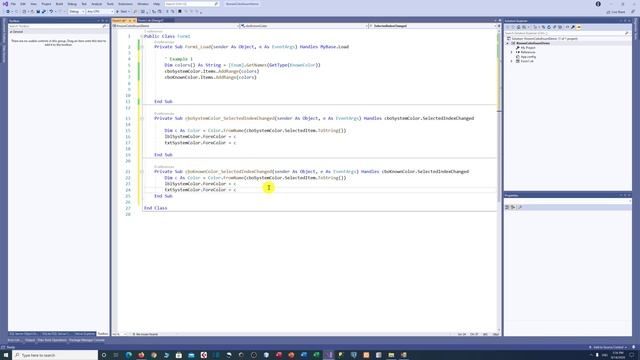The height and width of the screenshot is (360, 640).
Task: Click the Windows taskbar search box
Action: click(x=56, y=355)
